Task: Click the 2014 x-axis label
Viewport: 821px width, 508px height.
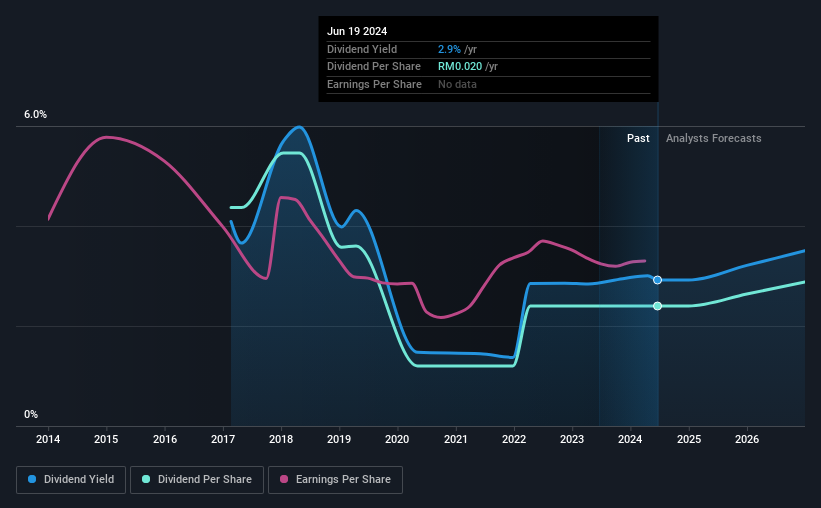Action: [48, 439]
